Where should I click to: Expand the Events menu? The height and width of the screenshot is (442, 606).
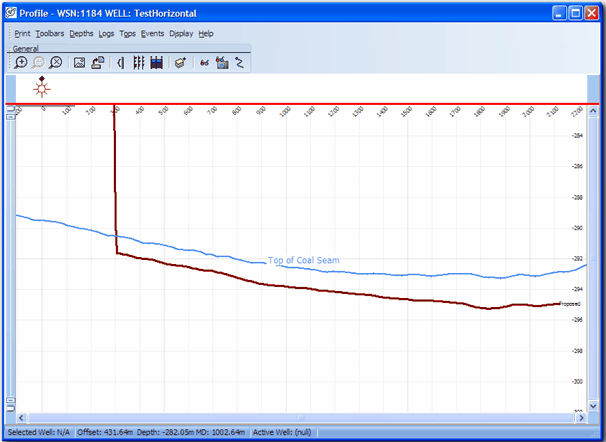tap(152, 33)
